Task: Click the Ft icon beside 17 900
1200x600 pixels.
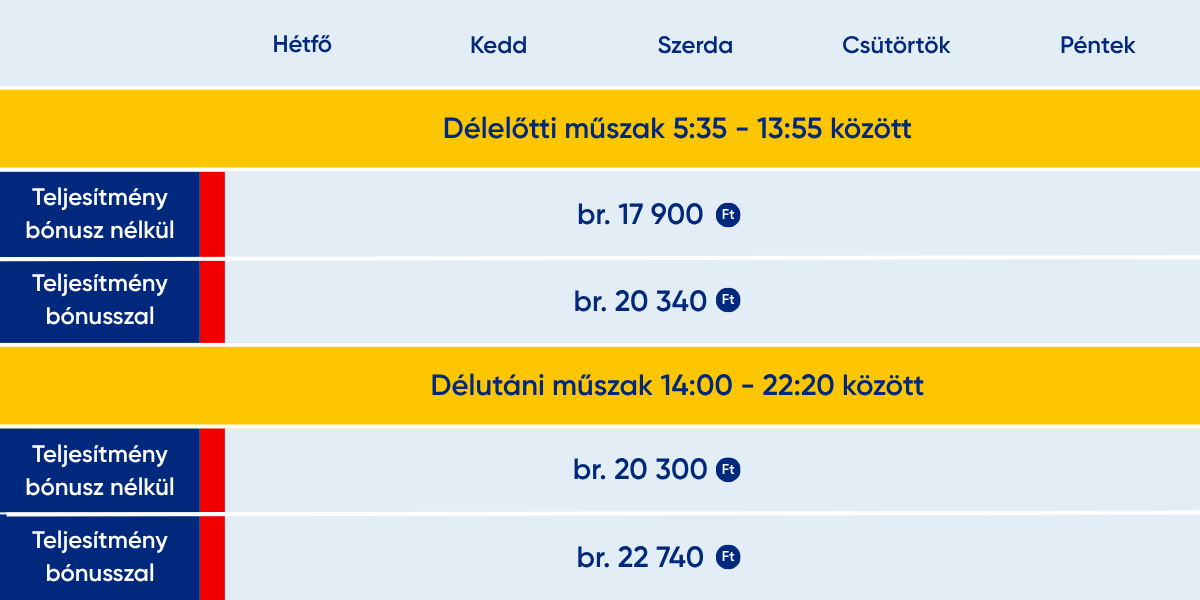Action: [728, 214]
